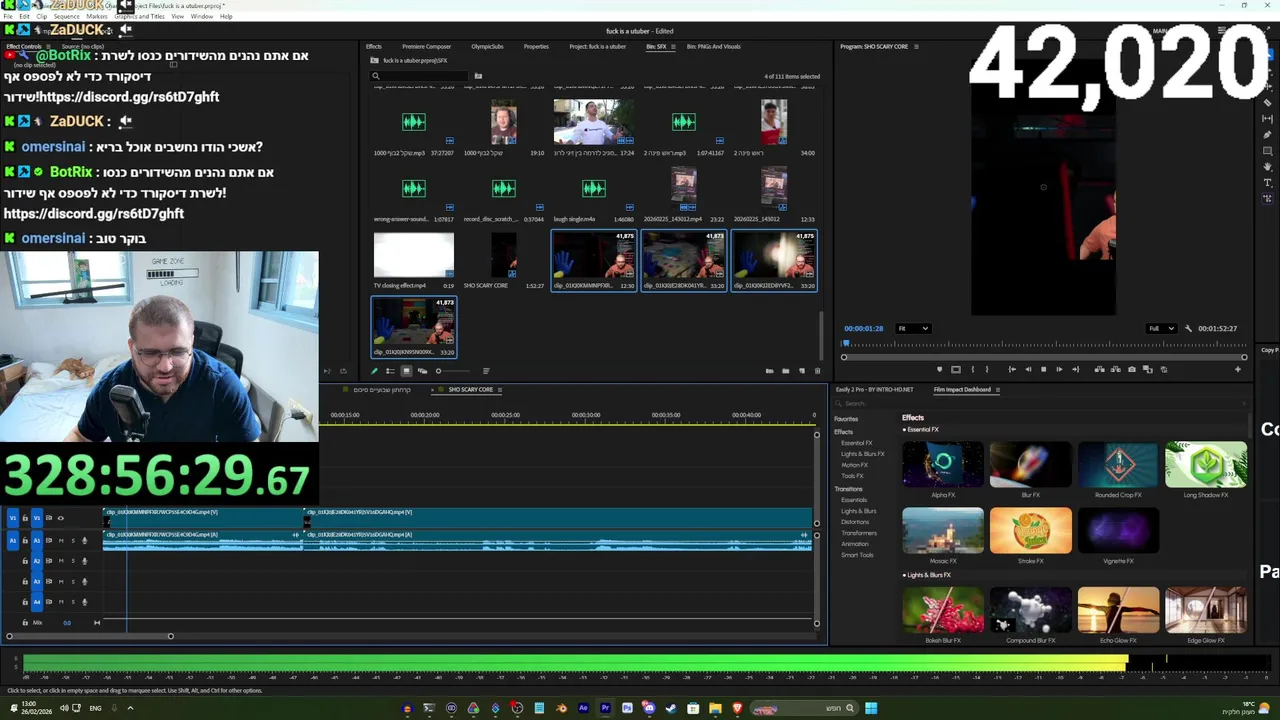This screenshot has height=720, width=1280.
Task: Collapse the Essential FX section
Action: click(920, 430)
